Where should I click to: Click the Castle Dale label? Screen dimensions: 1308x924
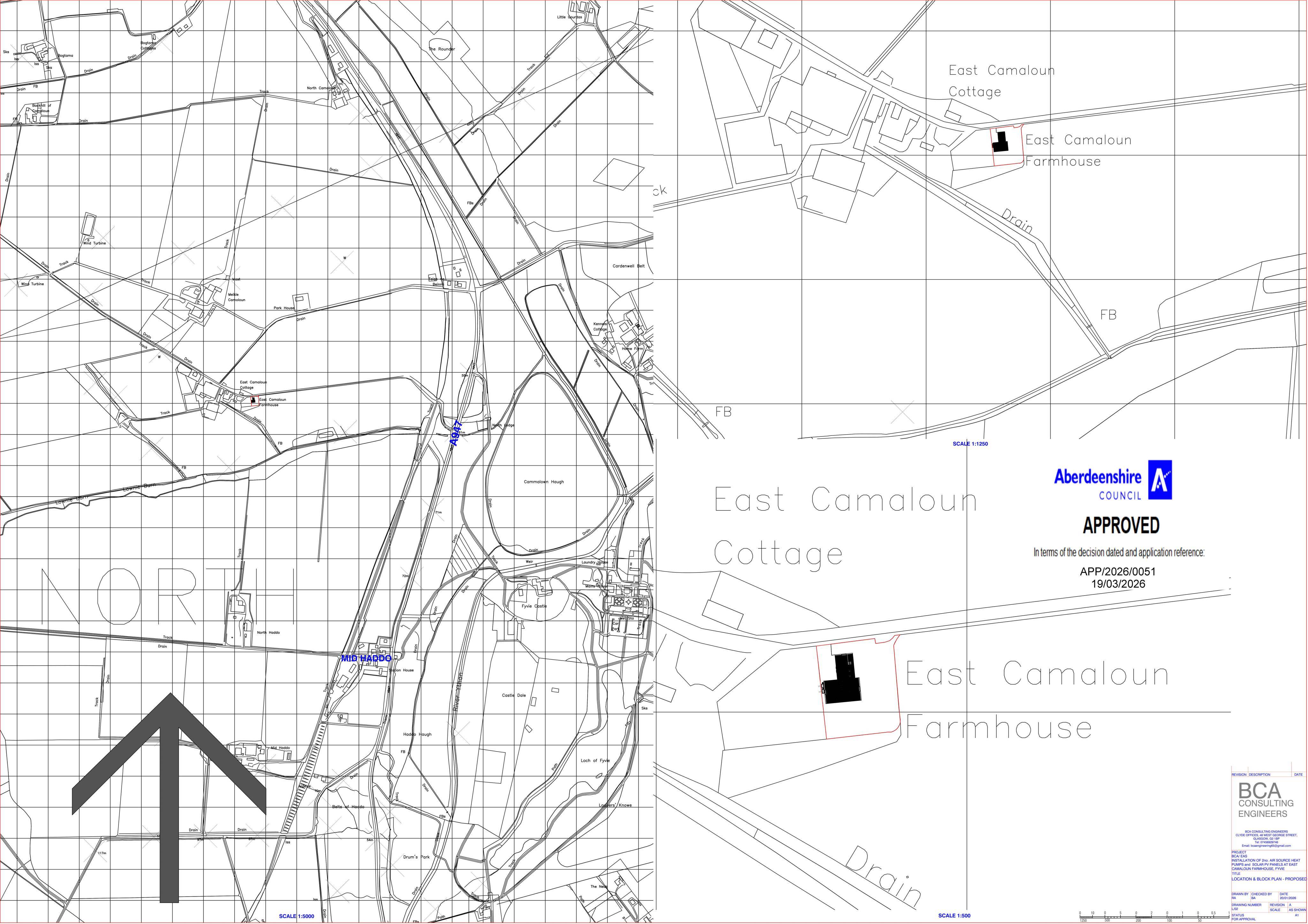tap(514, 696)
